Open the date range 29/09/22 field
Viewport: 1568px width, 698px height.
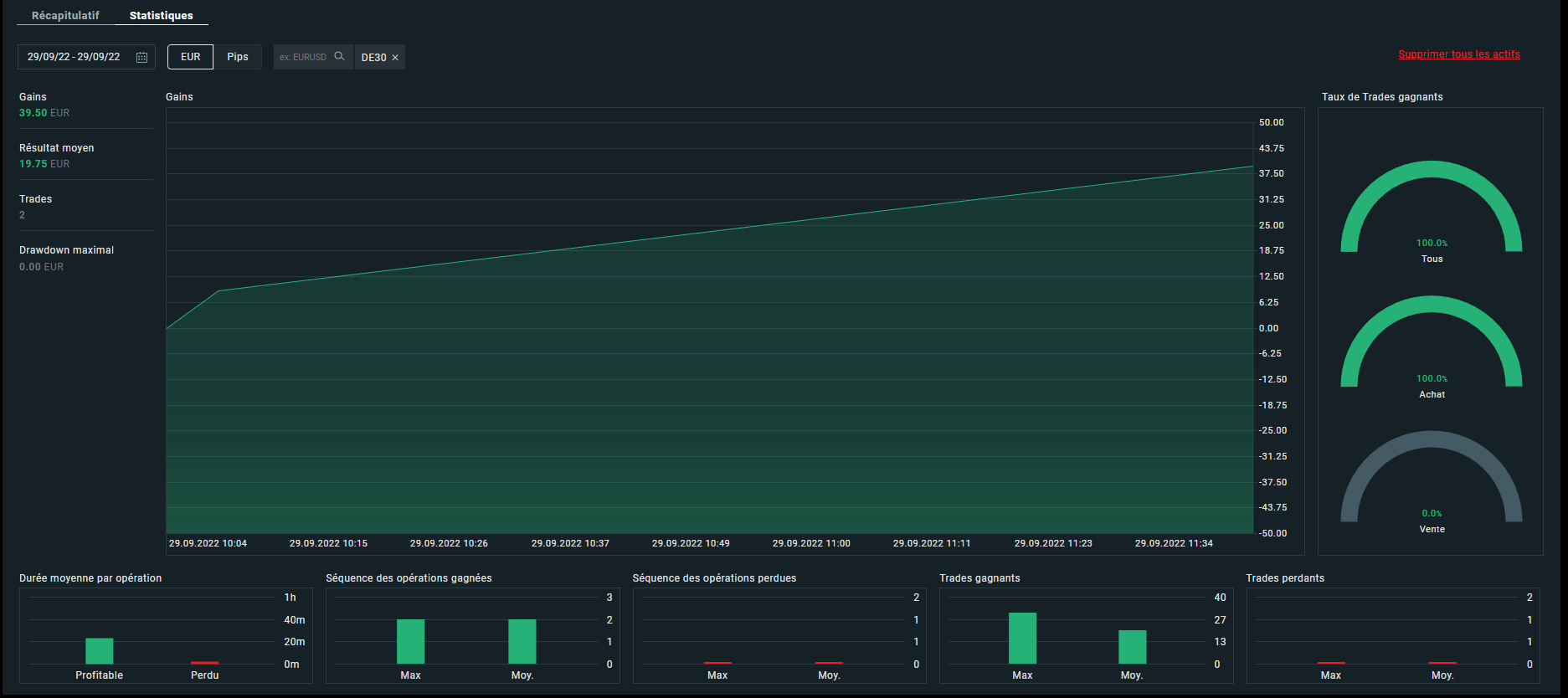pos(86,57)
